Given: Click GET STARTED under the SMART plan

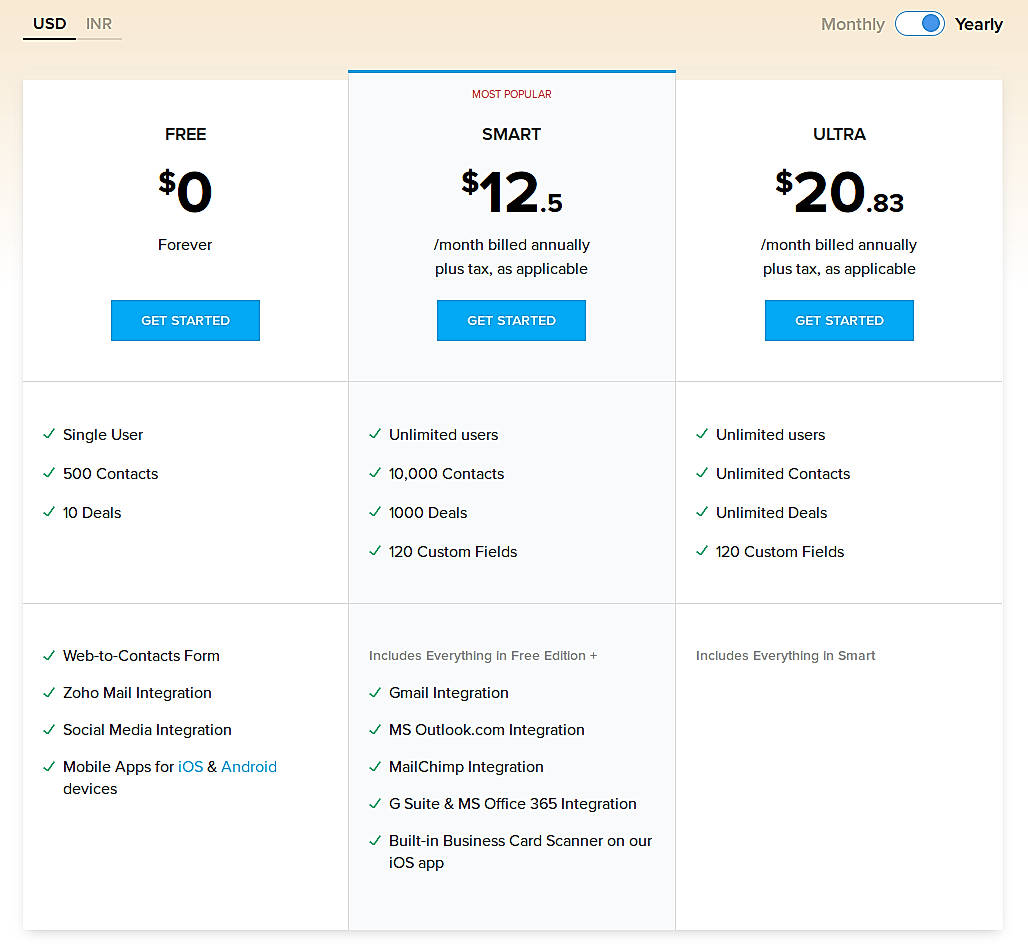Looking at the screenshot, I should [x=511, y=320].
